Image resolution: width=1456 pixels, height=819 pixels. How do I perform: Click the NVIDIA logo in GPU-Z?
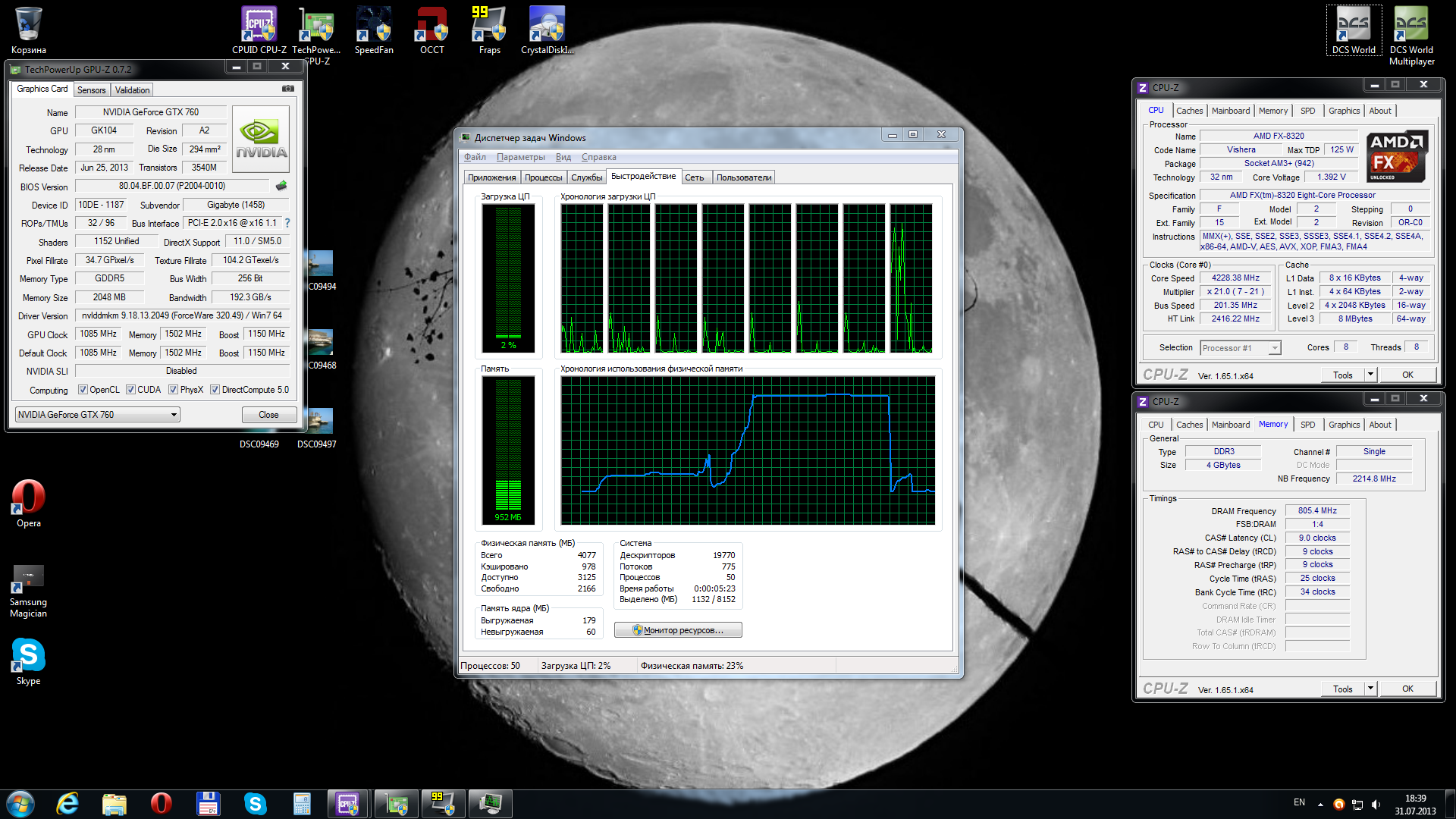click(x=261, y=139)
